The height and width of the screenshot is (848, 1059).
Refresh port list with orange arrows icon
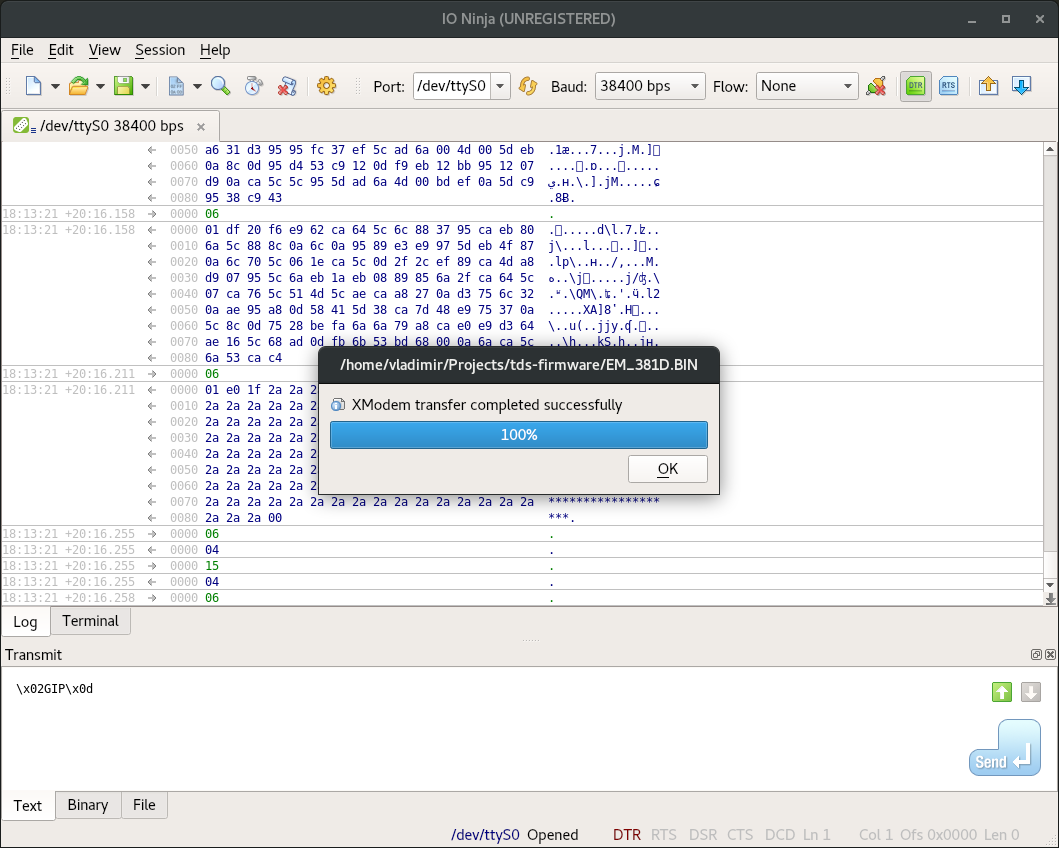tap(527, 86)
